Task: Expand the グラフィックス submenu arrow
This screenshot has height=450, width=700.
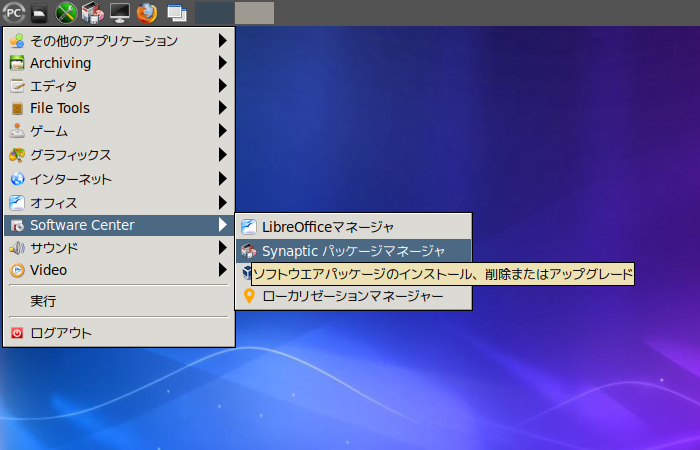Action: pos(222,155)
